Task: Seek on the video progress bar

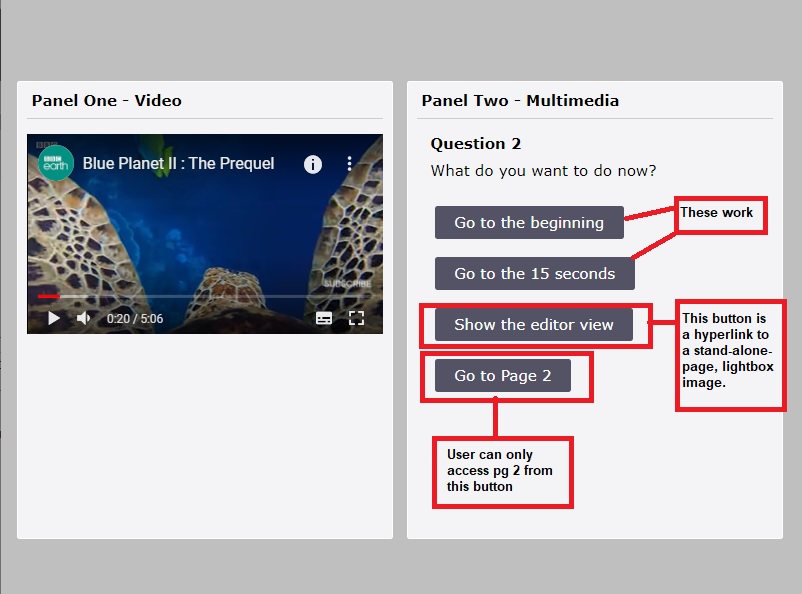Action: coord(205,296)
